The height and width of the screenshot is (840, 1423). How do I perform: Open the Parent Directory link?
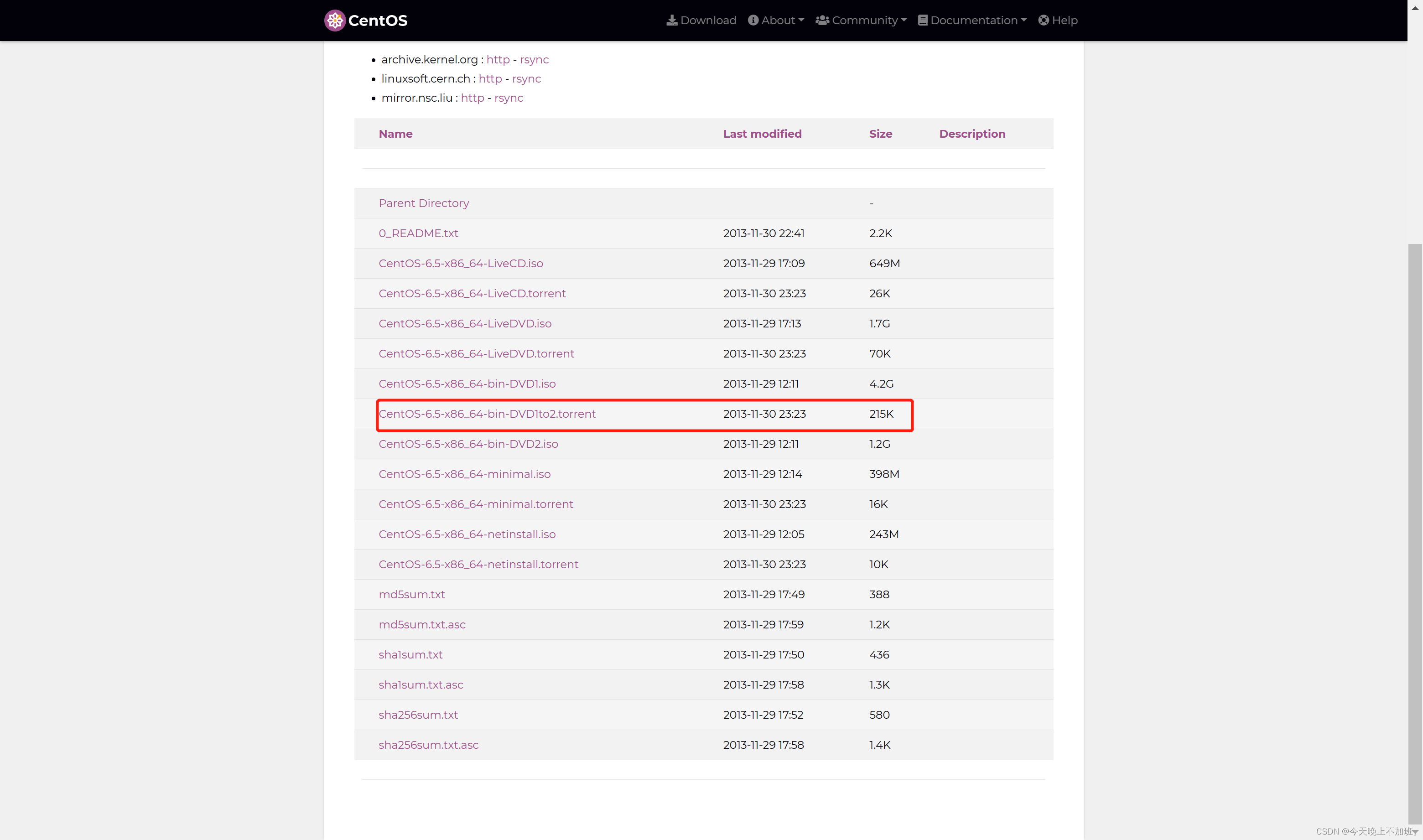(x=423, y=203)
